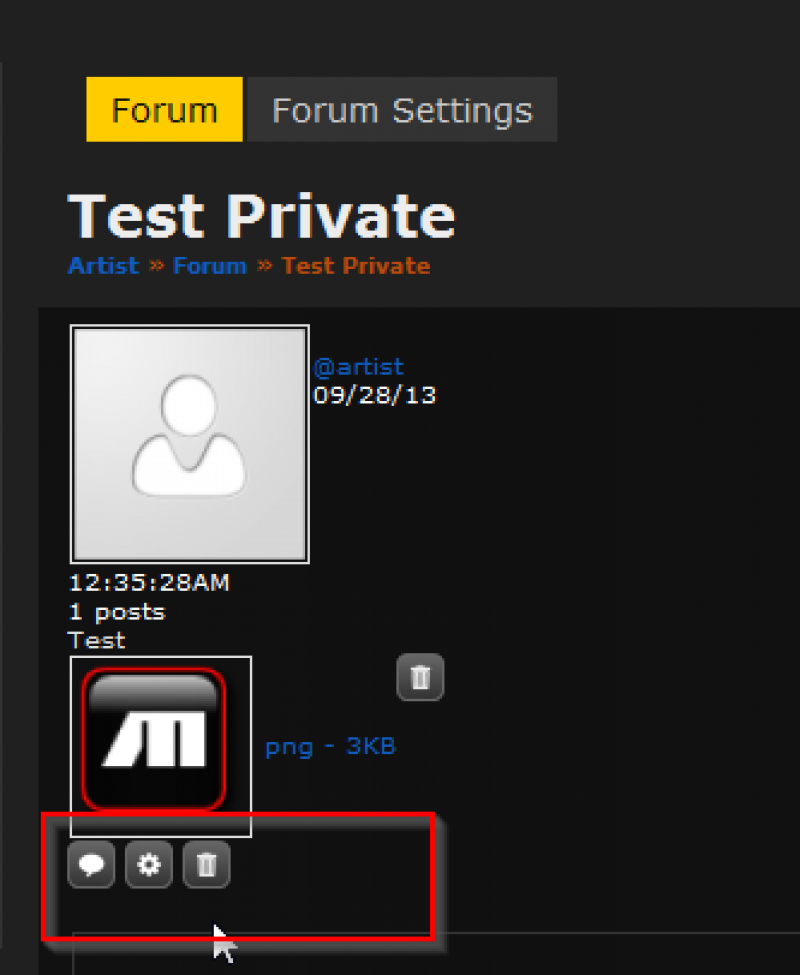The width and height of the screenshot is (800, 975).
Task: Reply using the speech bubble icon
Action: pyautogui.click(x=91, y=864)
